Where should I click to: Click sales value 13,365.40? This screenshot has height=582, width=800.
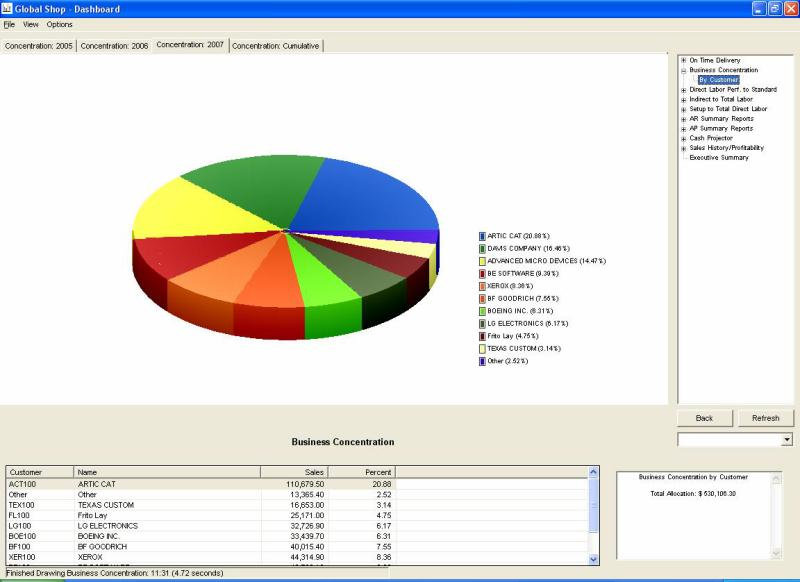[306, 495]
